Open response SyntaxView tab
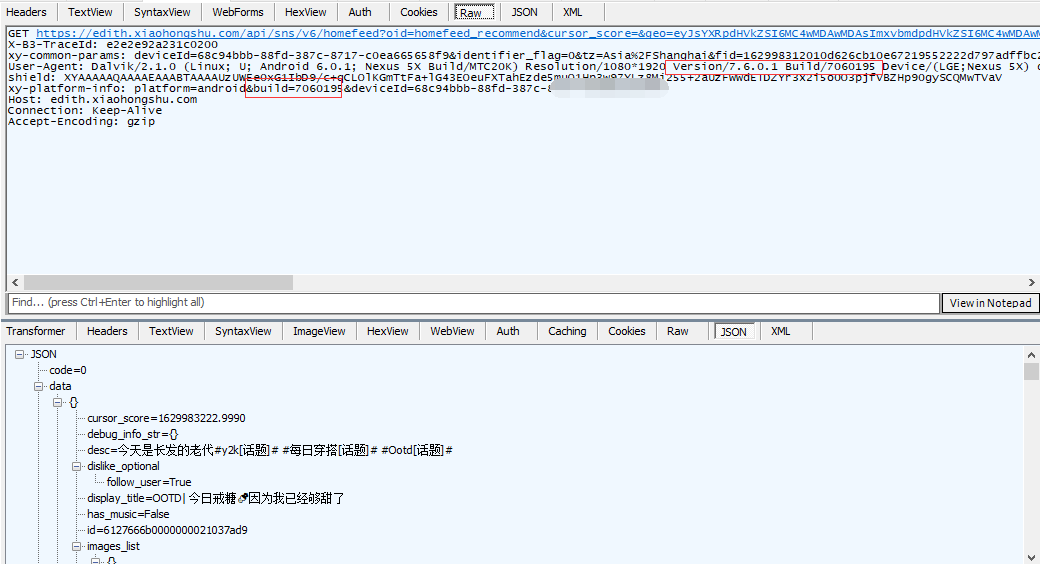This screenshot has height=564, width=1040. [243, 331]
